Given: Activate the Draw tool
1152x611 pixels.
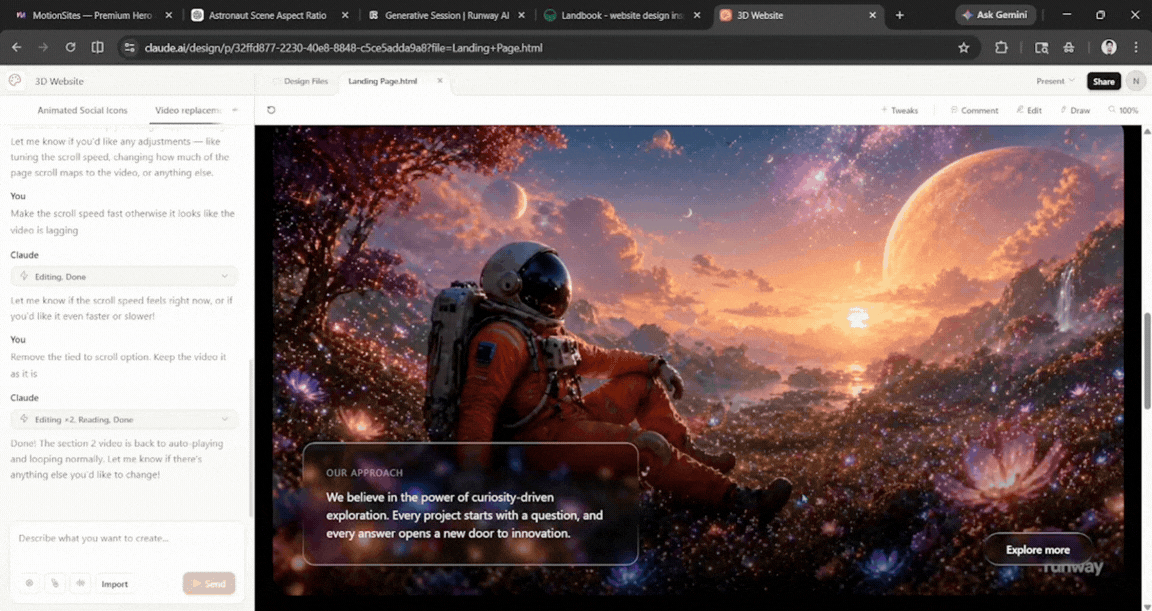Looking at the screenshot, I should pos(1075,110).
